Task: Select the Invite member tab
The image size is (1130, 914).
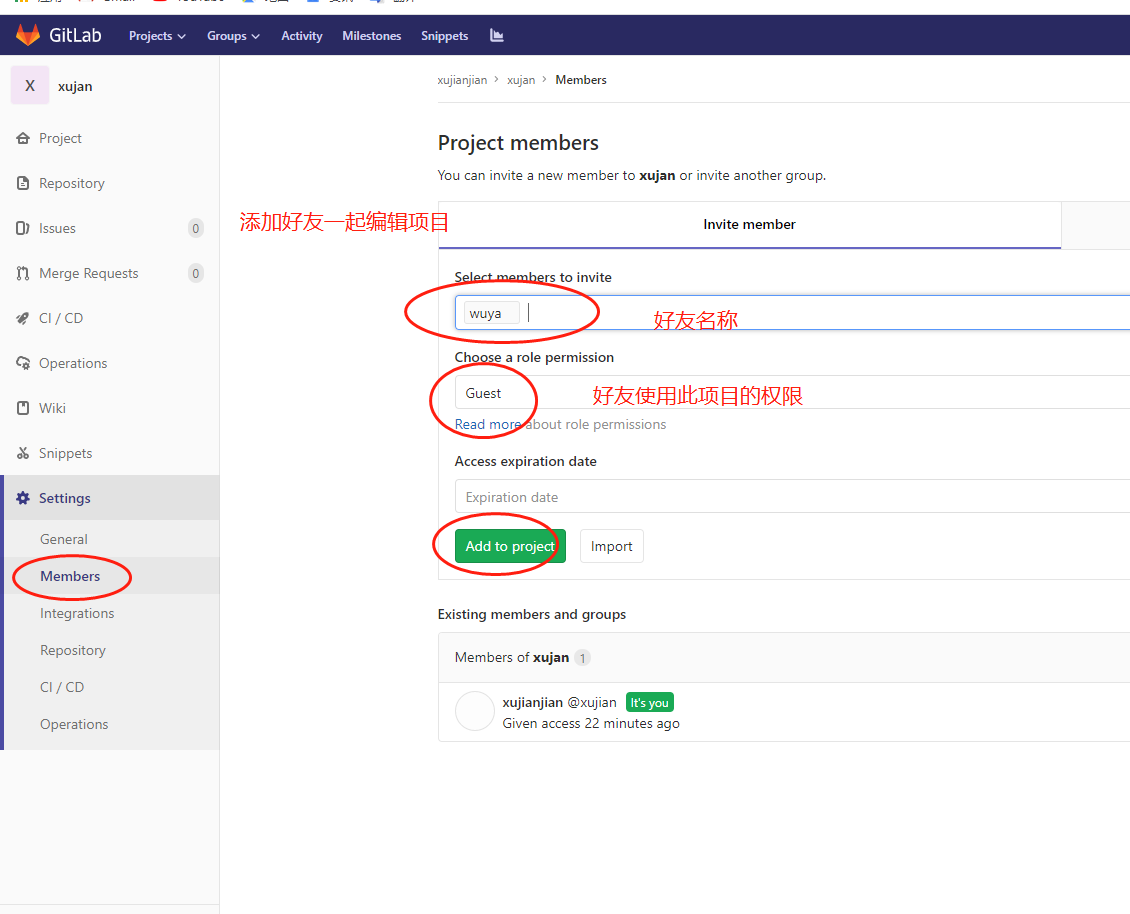Action: click(x=749, y=225)
